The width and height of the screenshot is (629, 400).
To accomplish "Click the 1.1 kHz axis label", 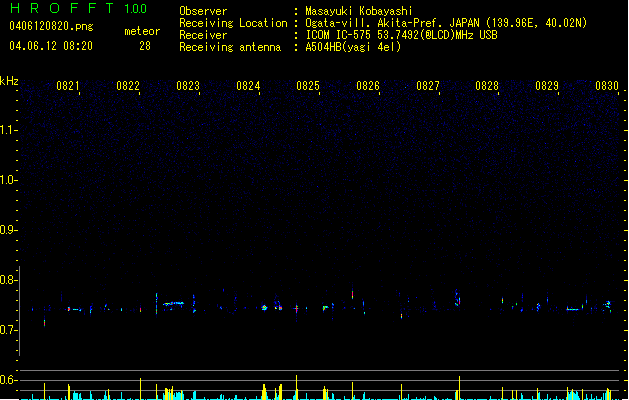I will [8, 130].
